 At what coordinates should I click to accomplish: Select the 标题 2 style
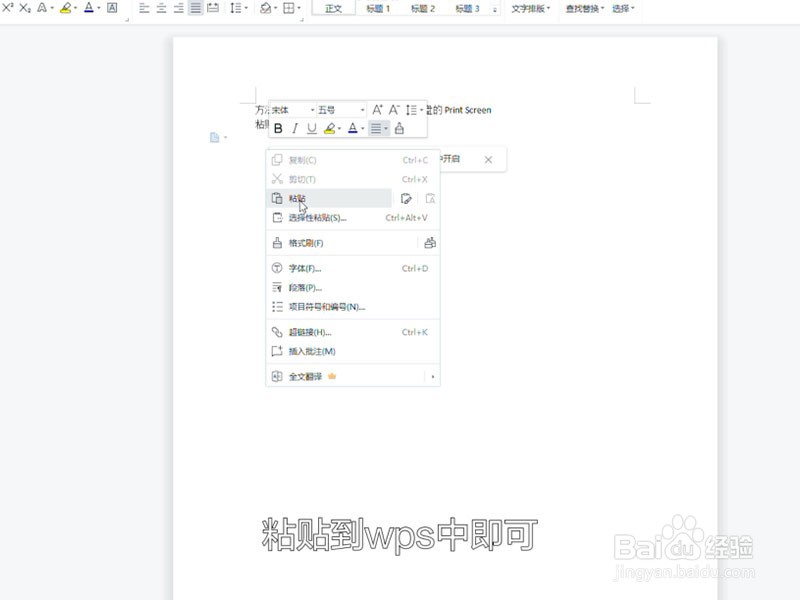[x=423, y=8]
